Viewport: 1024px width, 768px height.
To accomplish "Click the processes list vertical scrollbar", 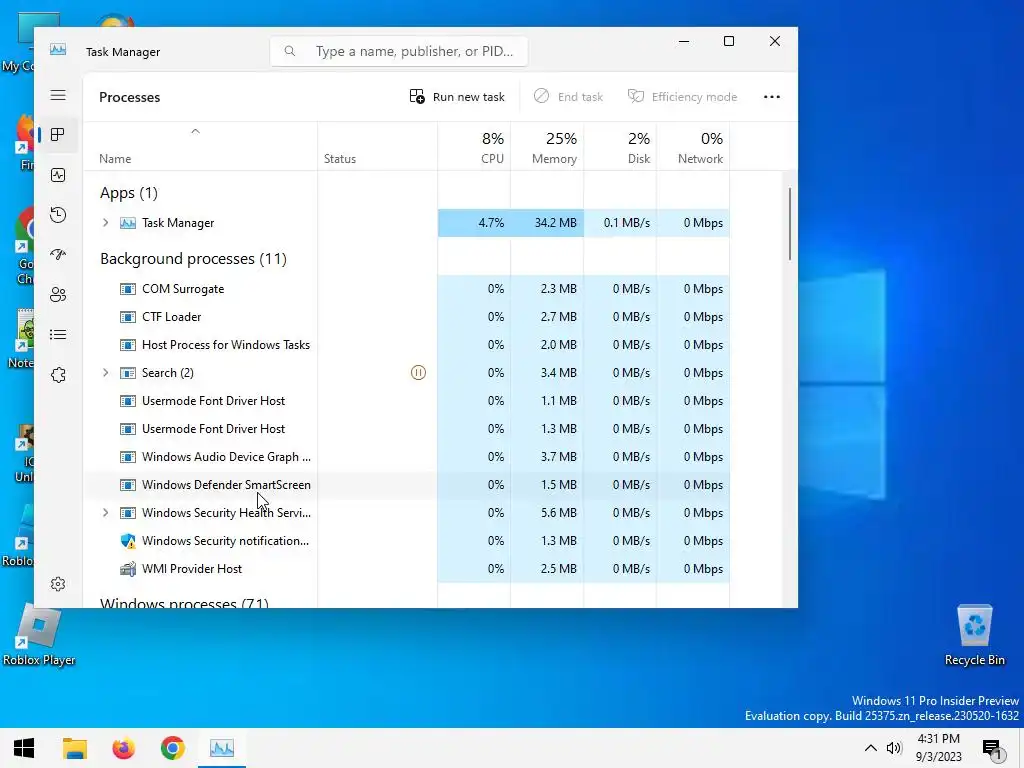I will [x=790, y=224].
